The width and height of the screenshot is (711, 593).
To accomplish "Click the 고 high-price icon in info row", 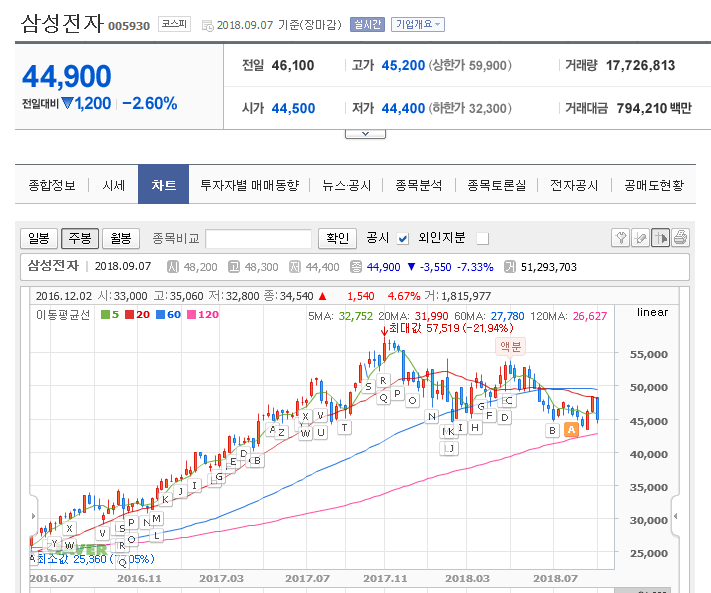I will tap(234, 267).
